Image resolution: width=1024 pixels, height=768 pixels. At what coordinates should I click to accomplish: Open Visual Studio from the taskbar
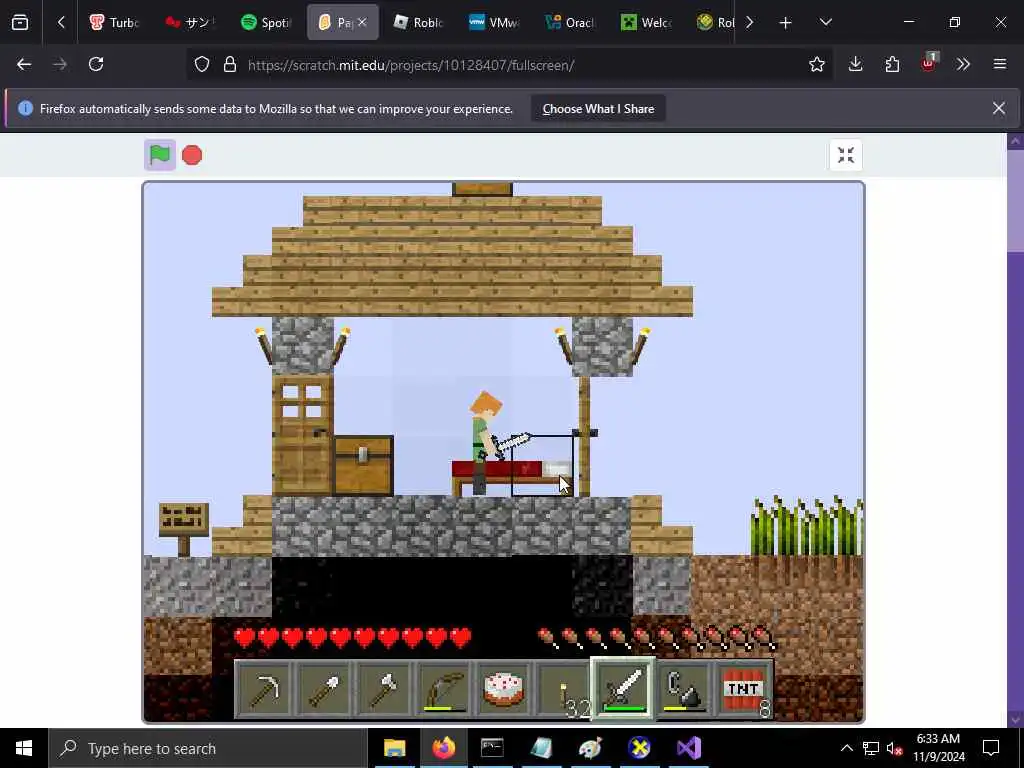tap(688, 748)
